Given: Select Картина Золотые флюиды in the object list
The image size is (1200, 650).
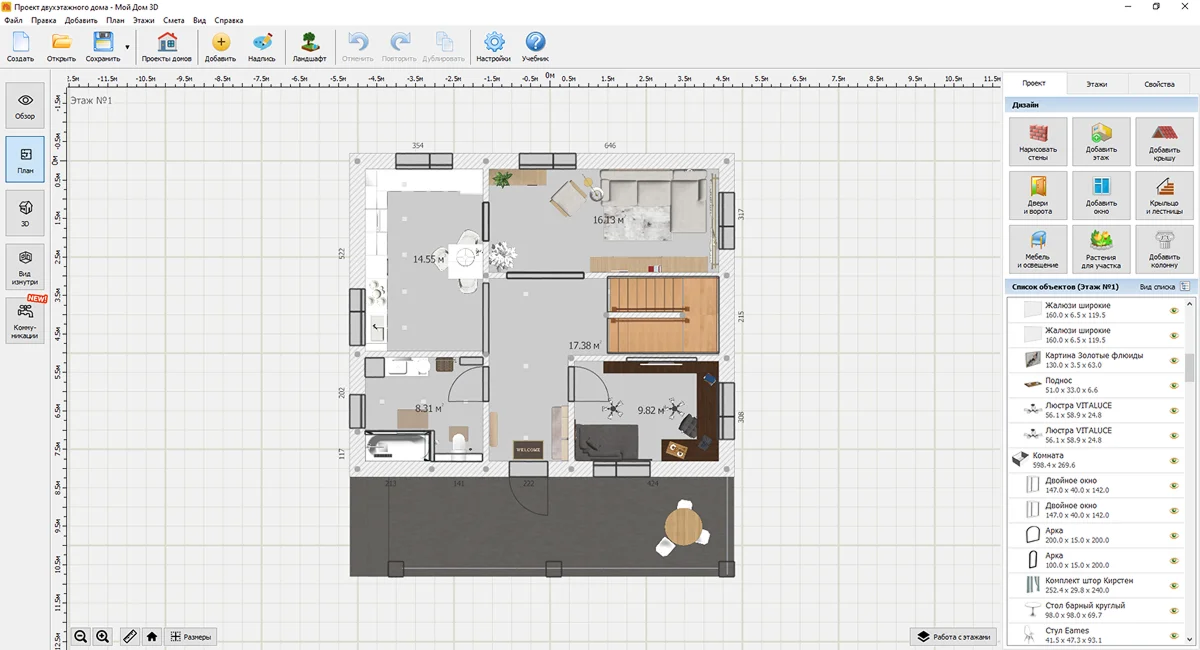Looking at the screenshot, I should tap(1095, 360).
